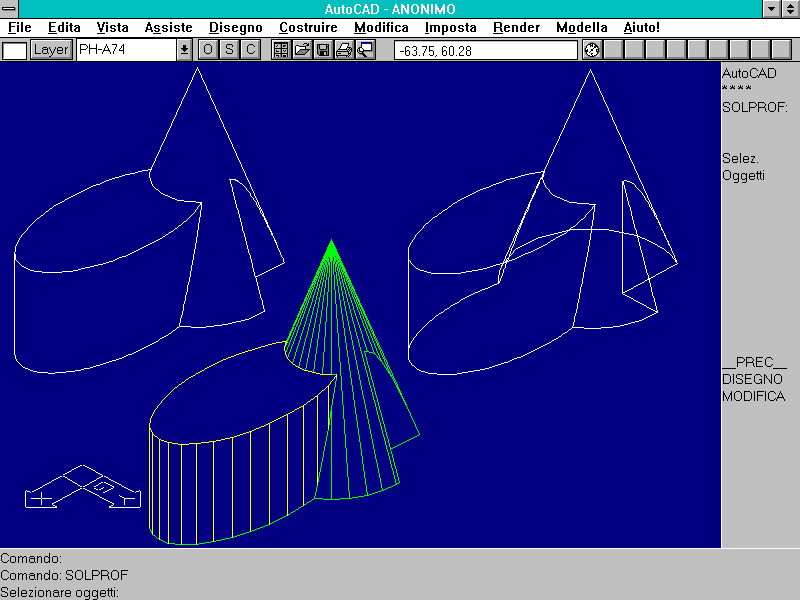
Task: Open the Assiste menu
Action: [x=168, y=28]
